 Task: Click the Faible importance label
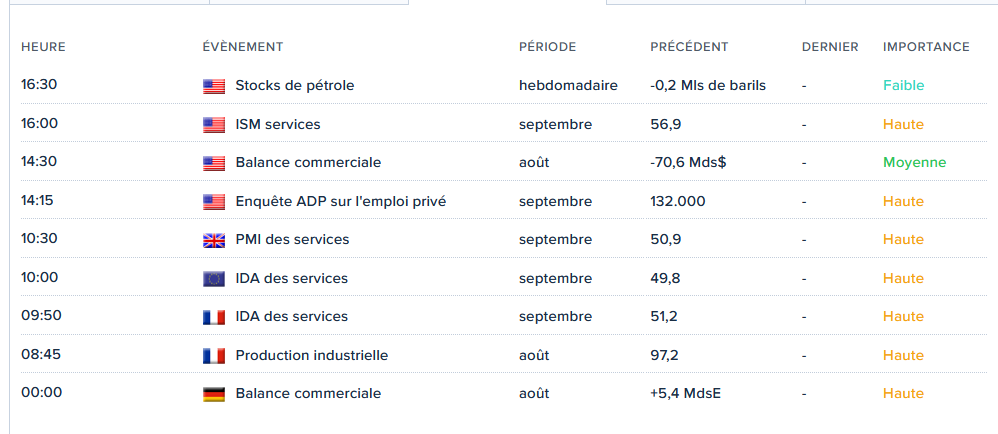[x=903, y=85]
